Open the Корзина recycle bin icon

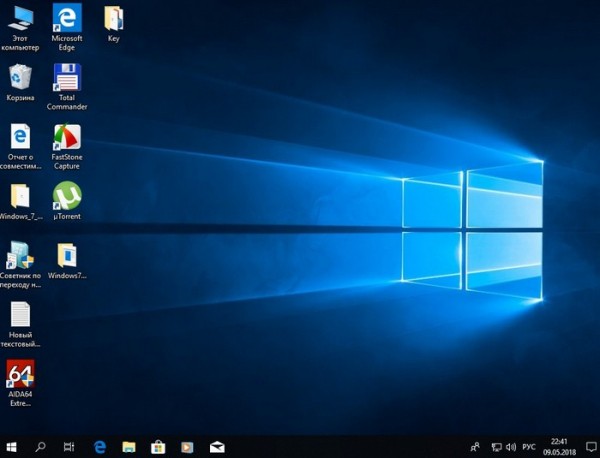(20, 83)
